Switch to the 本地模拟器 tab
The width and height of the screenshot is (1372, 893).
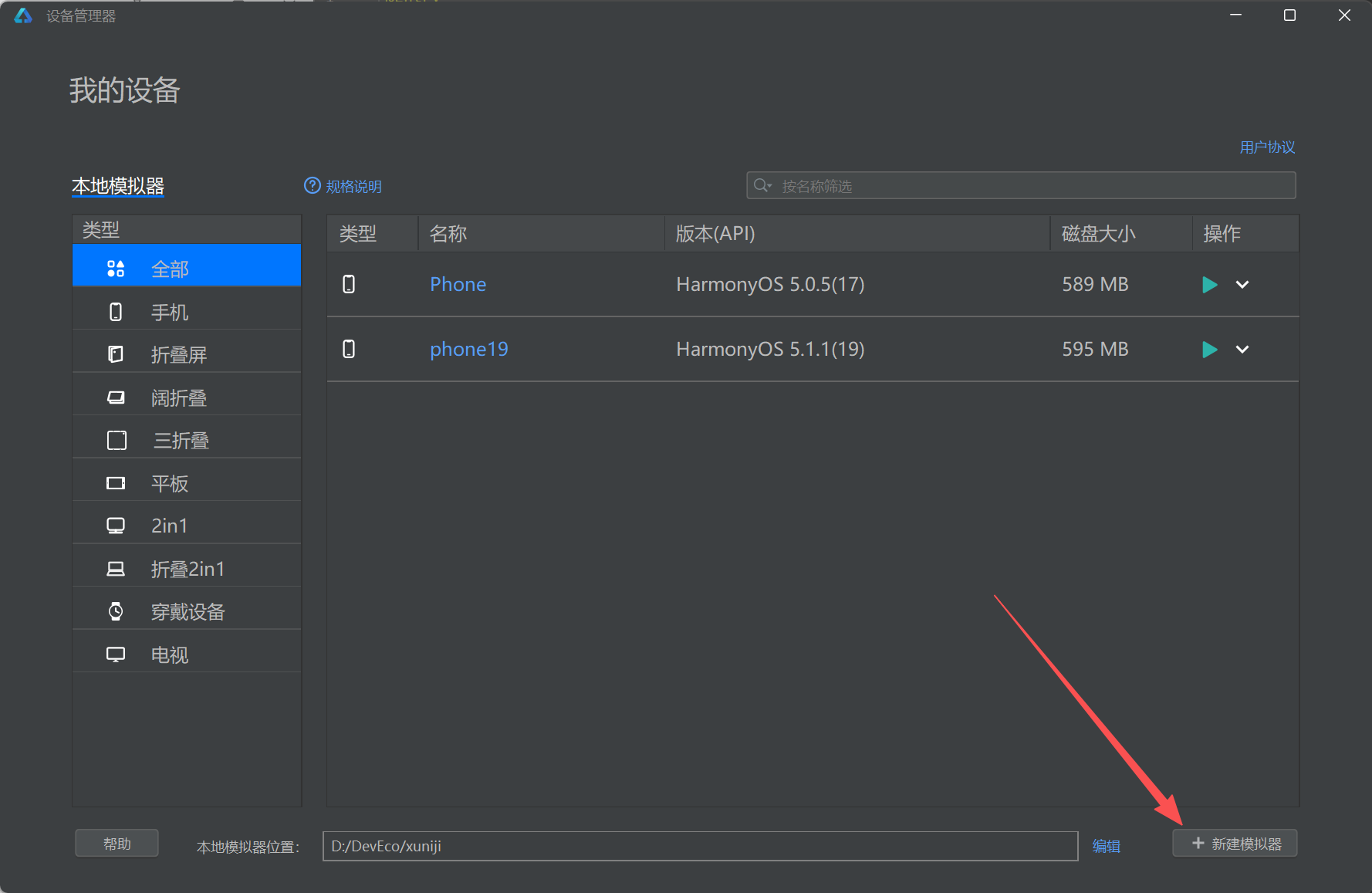click(118, 186)
